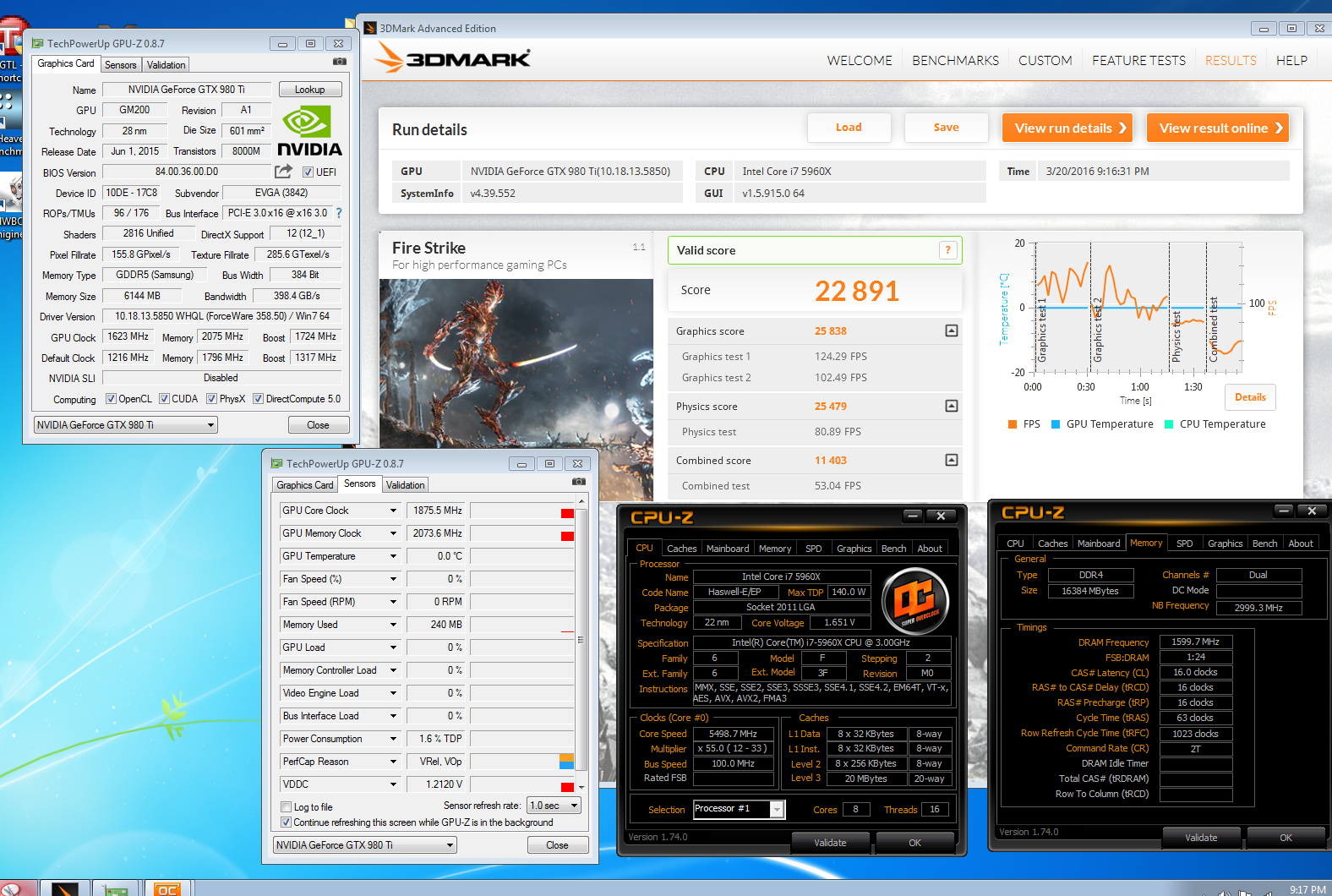
Task: Toggle the CUDA checkbox
Action: click(x=165, y=399)
